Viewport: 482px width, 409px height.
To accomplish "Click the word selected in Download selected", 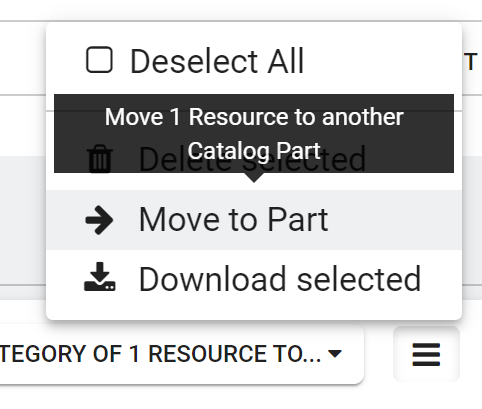I will 359,279.
